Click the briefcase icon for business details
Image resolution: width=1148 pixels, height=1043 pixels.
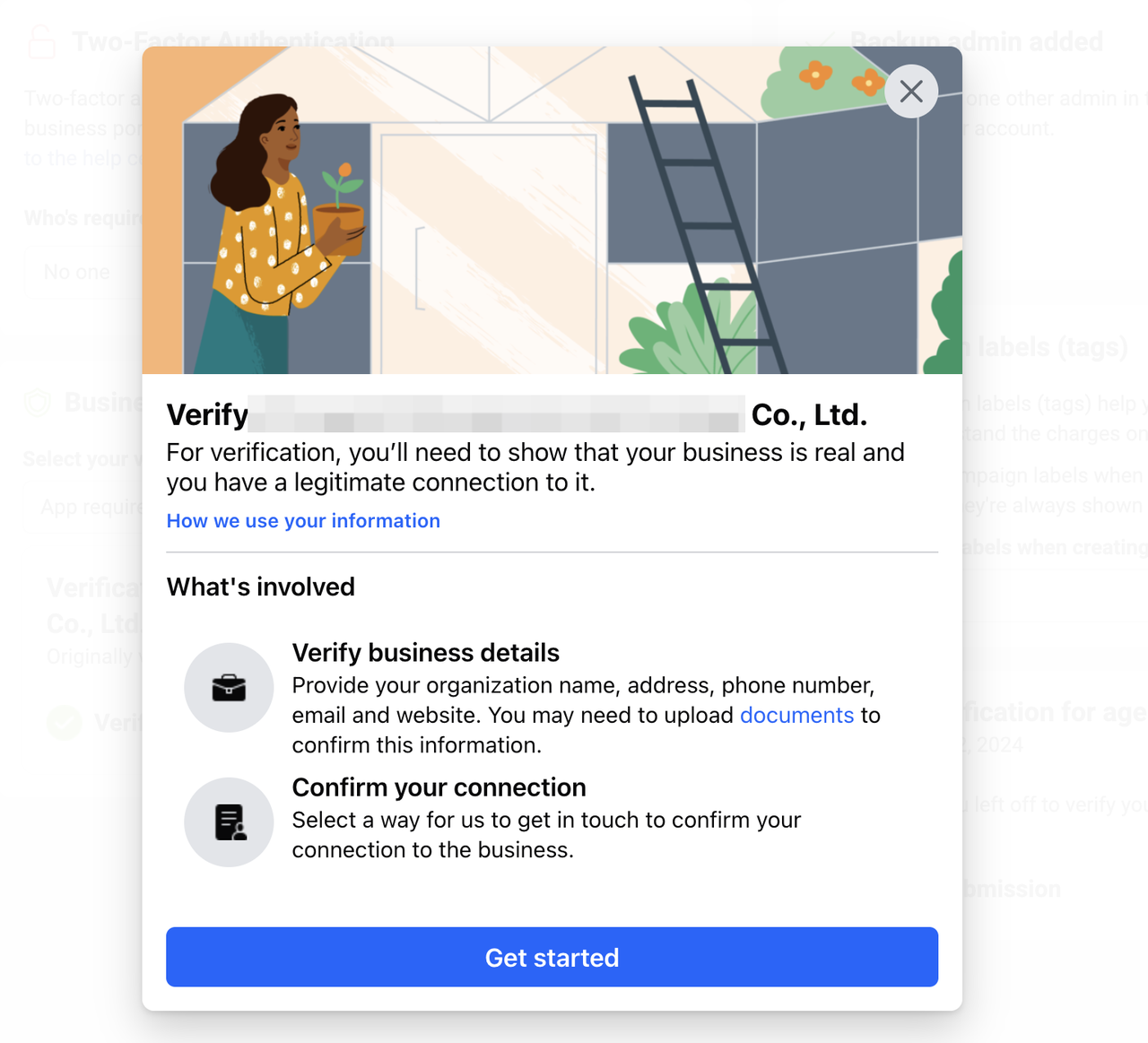[x=229, y=688]
